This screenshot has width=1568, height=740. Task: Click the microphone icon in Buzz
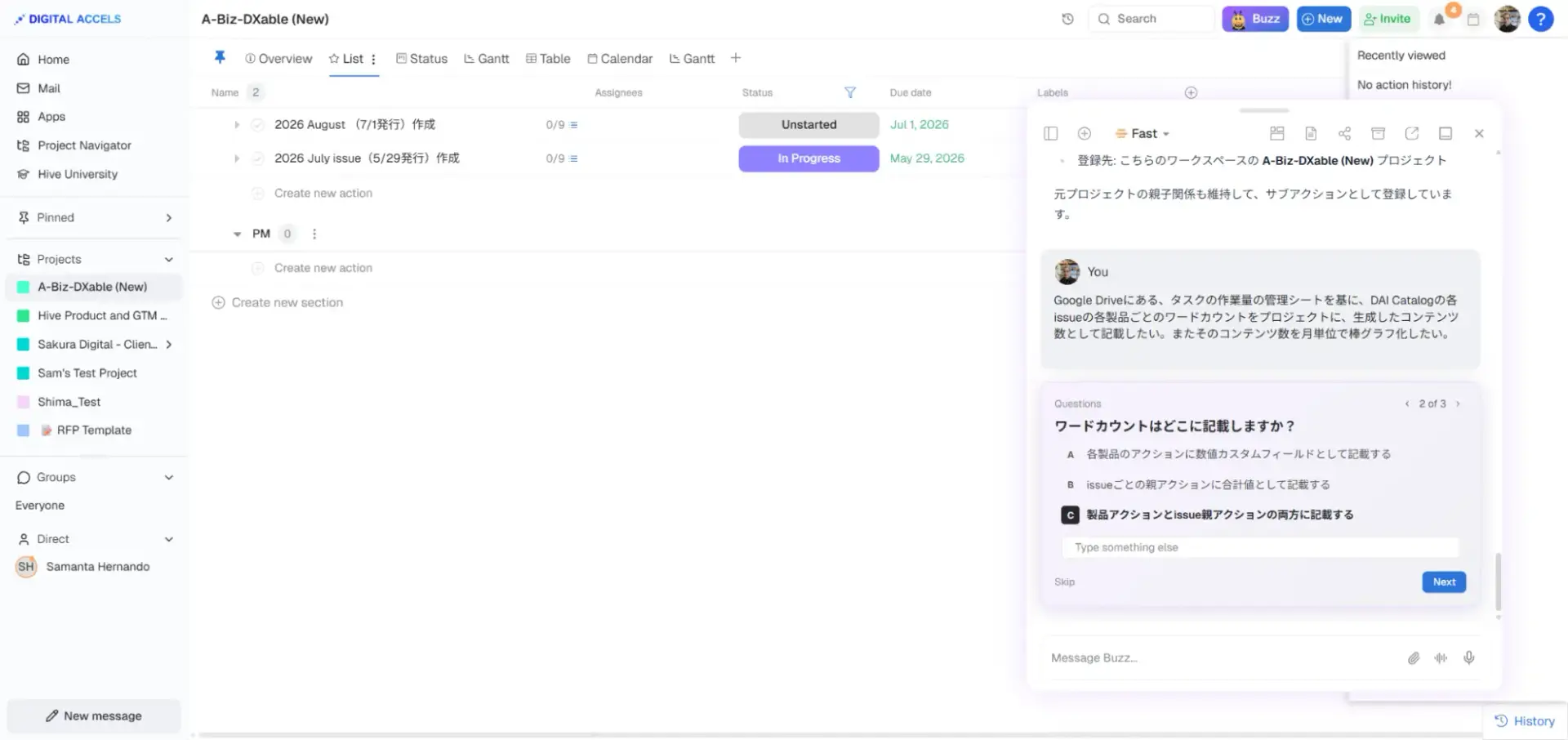(1469, 658)
